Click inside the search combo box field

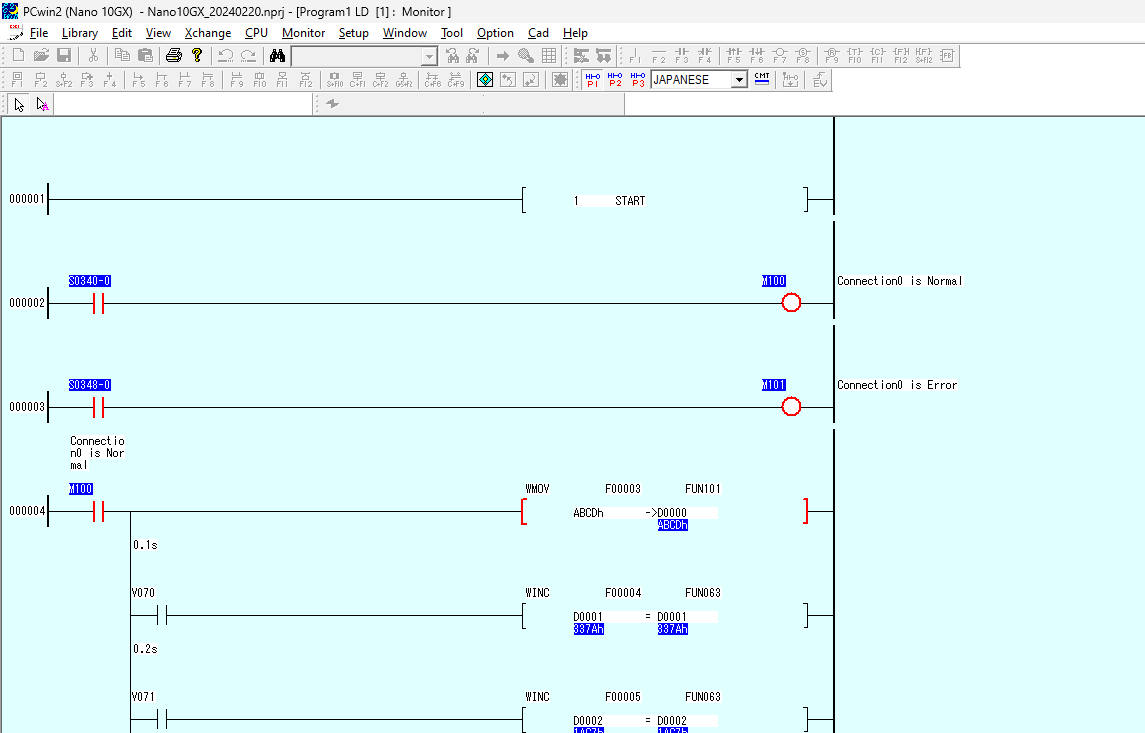(x=356, y=56)
